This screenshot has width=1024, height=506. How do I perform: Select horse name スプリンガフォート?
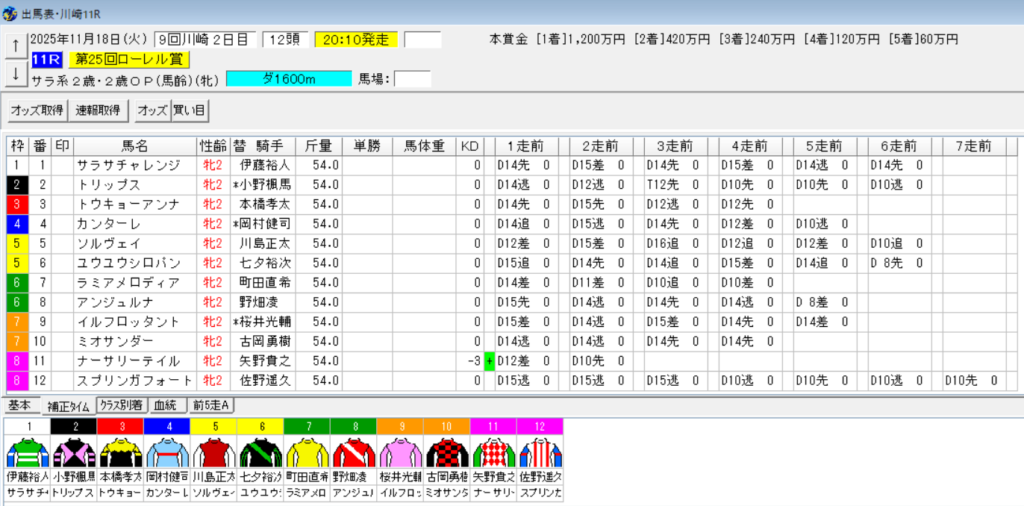pyautogui.click(x=135, y=380)
